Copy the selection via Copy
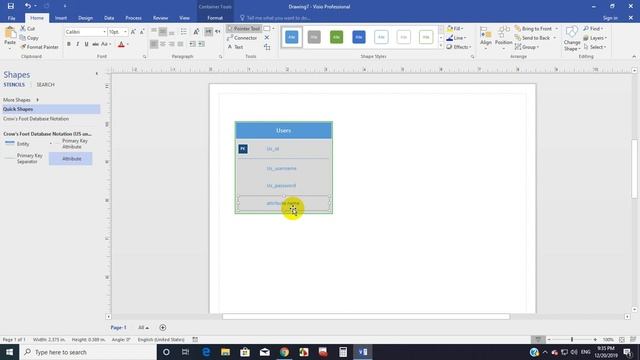The width and height of the screenshot is (640, 360). 29,38
